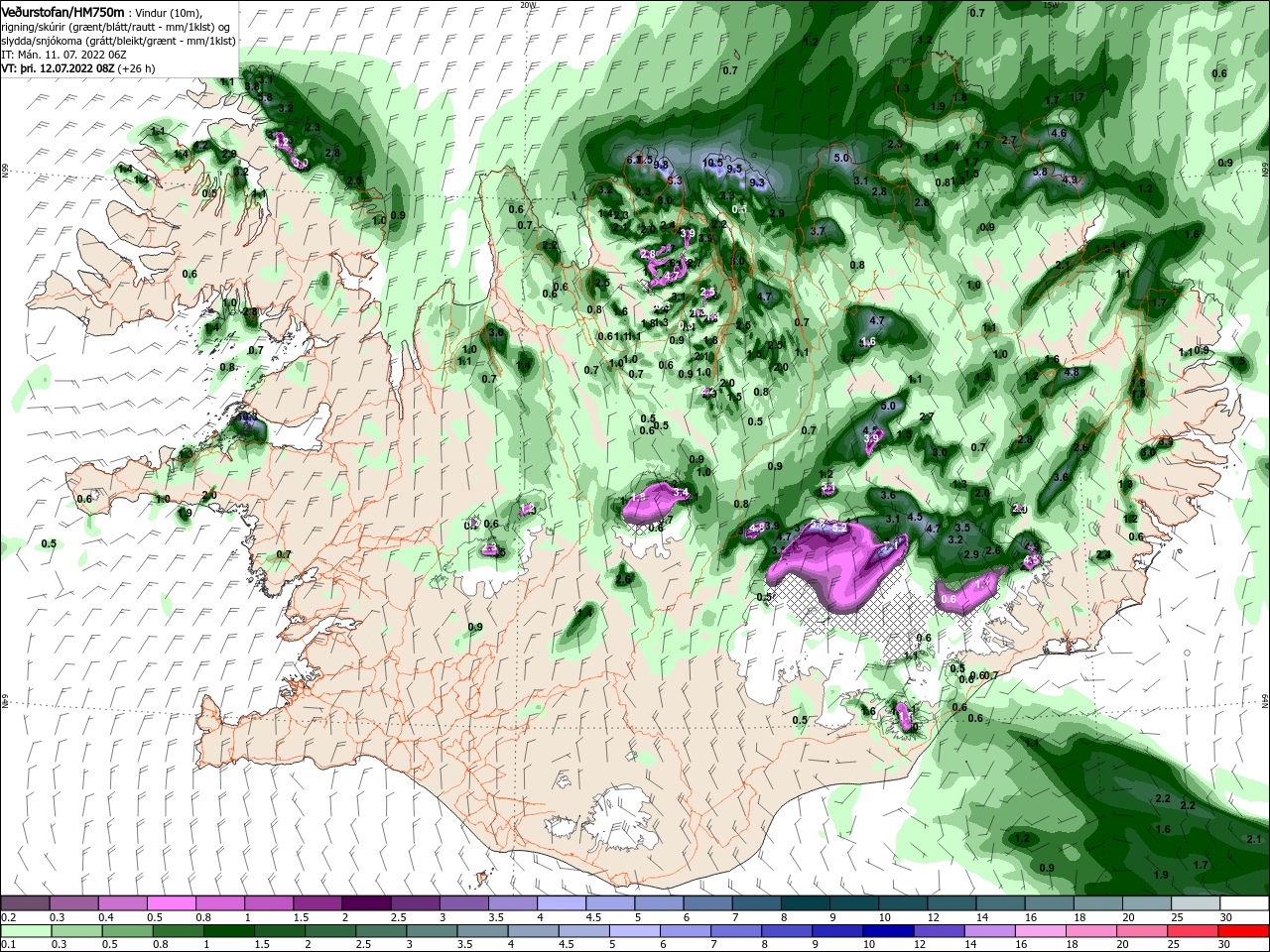Screen dimensions: 1270x952
Task: Click the 5.8 precipitation value in the northeast
Action: click(1040, 172)
